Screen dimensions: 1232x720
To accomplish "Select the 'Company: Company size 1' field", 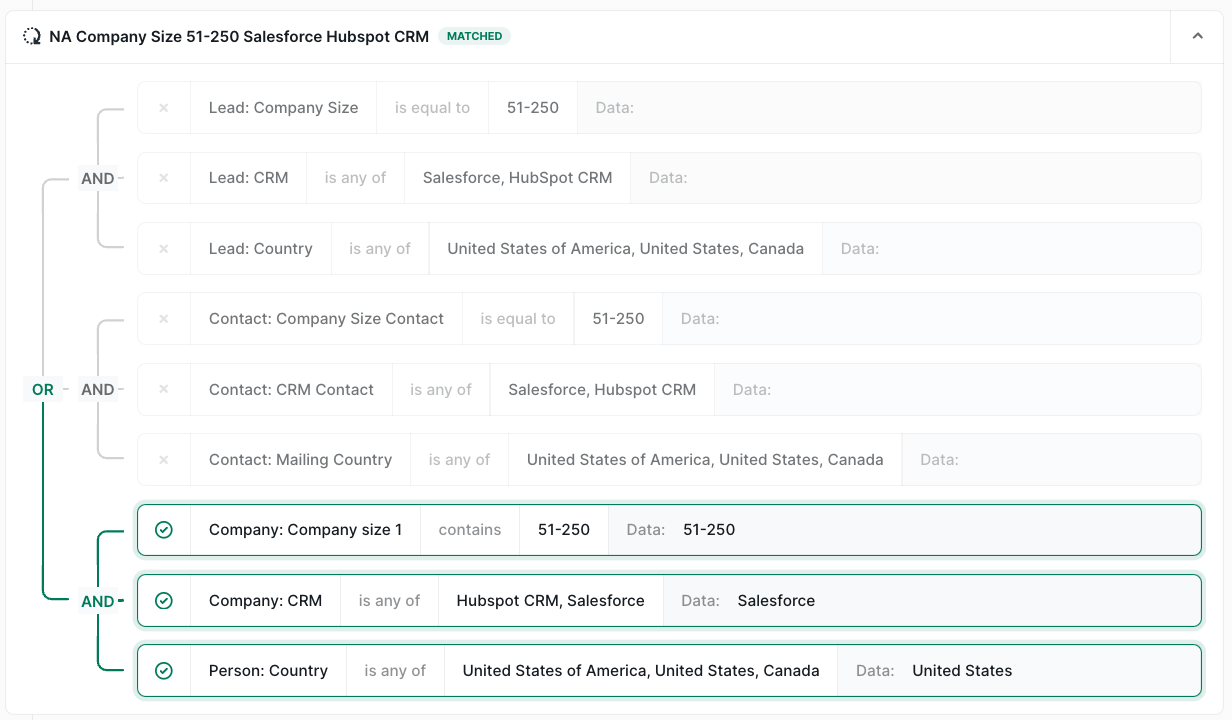I will (305, 530).
